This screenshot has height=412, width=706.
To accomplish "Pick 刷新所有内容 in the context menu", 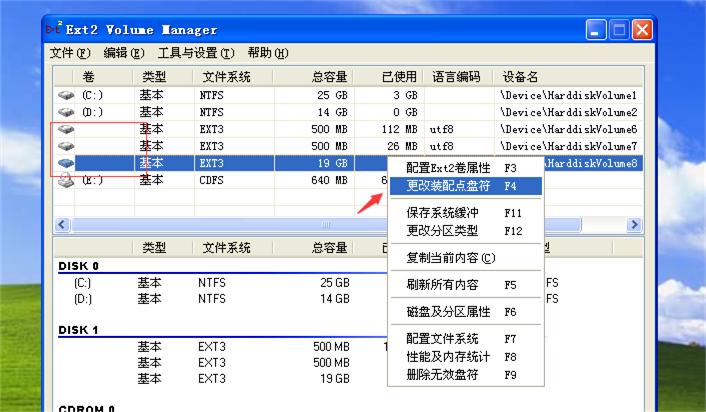I will tap(443, 285).
